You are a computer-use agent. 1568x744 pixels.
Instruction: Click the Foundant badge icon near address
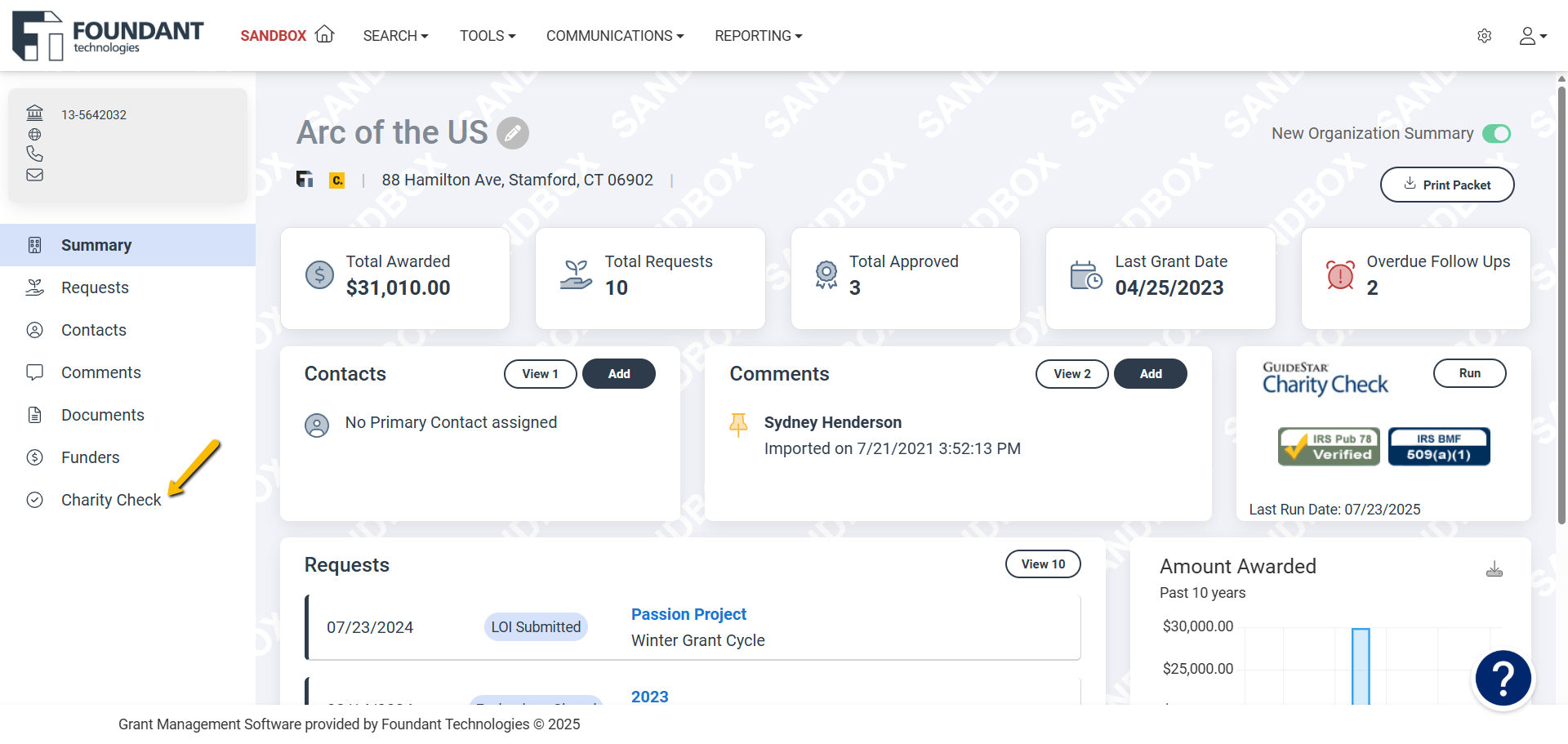(305, 179)
